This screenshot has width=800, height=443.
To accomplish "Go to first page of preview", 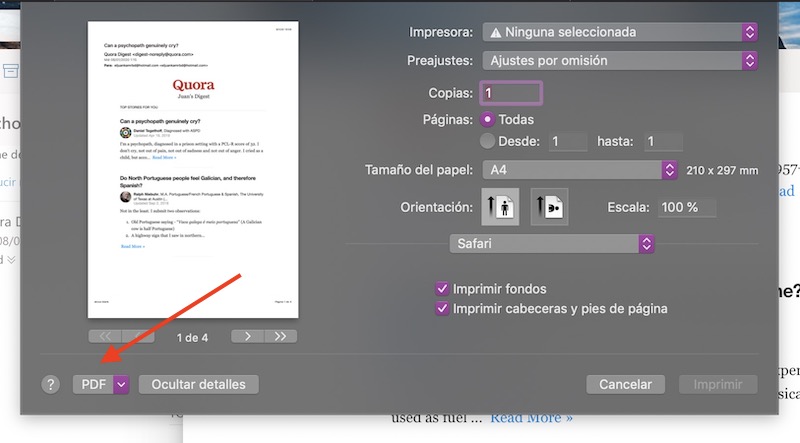I will [x=106, y=336].
